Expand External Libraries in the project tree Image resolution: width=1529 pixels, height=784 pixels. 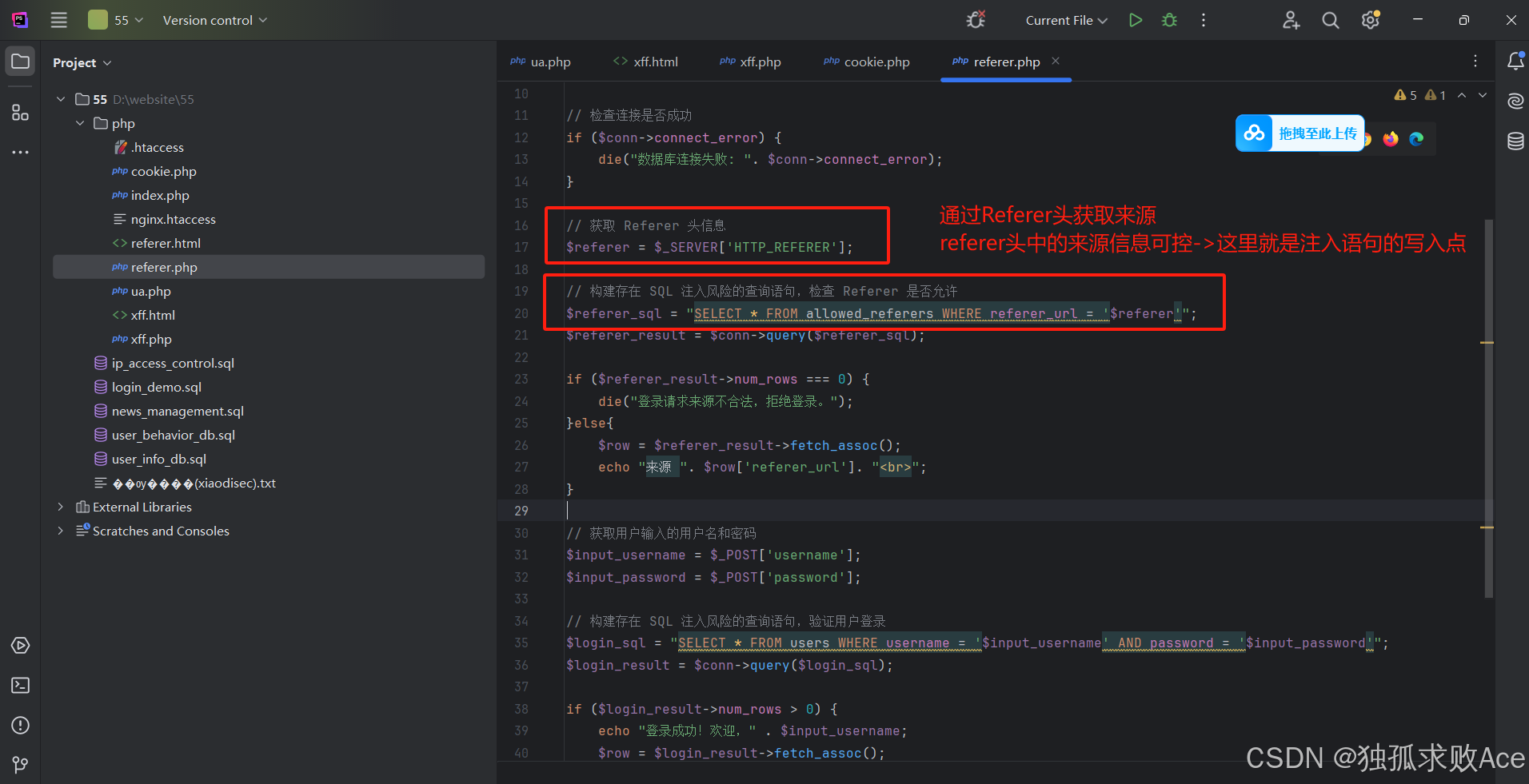click(60, 507)
